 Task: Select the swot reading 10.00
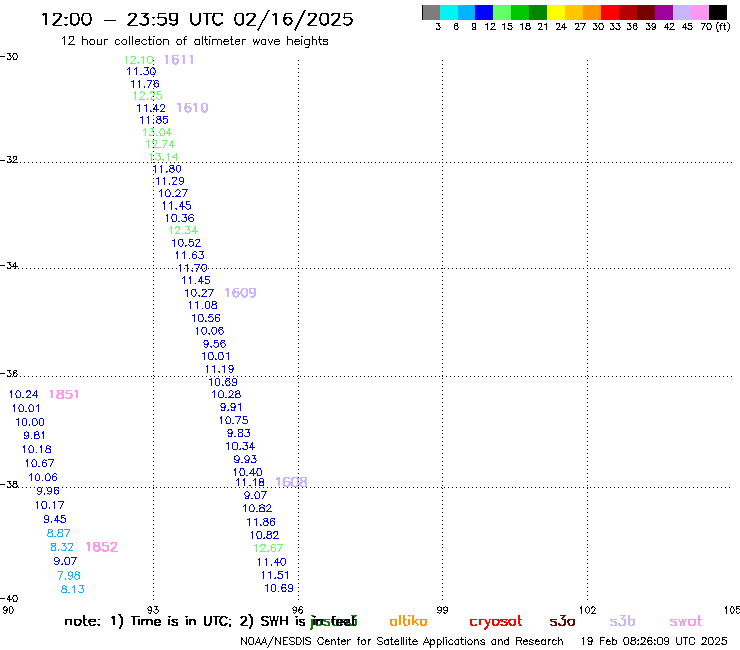[30, 422]
